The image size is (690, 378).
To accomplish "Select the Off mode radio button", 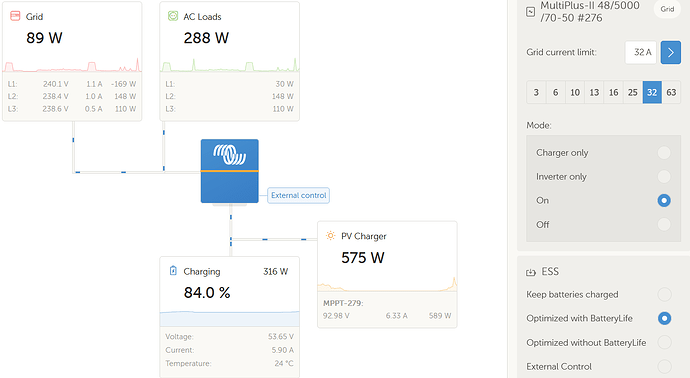I will pos(664,224).
